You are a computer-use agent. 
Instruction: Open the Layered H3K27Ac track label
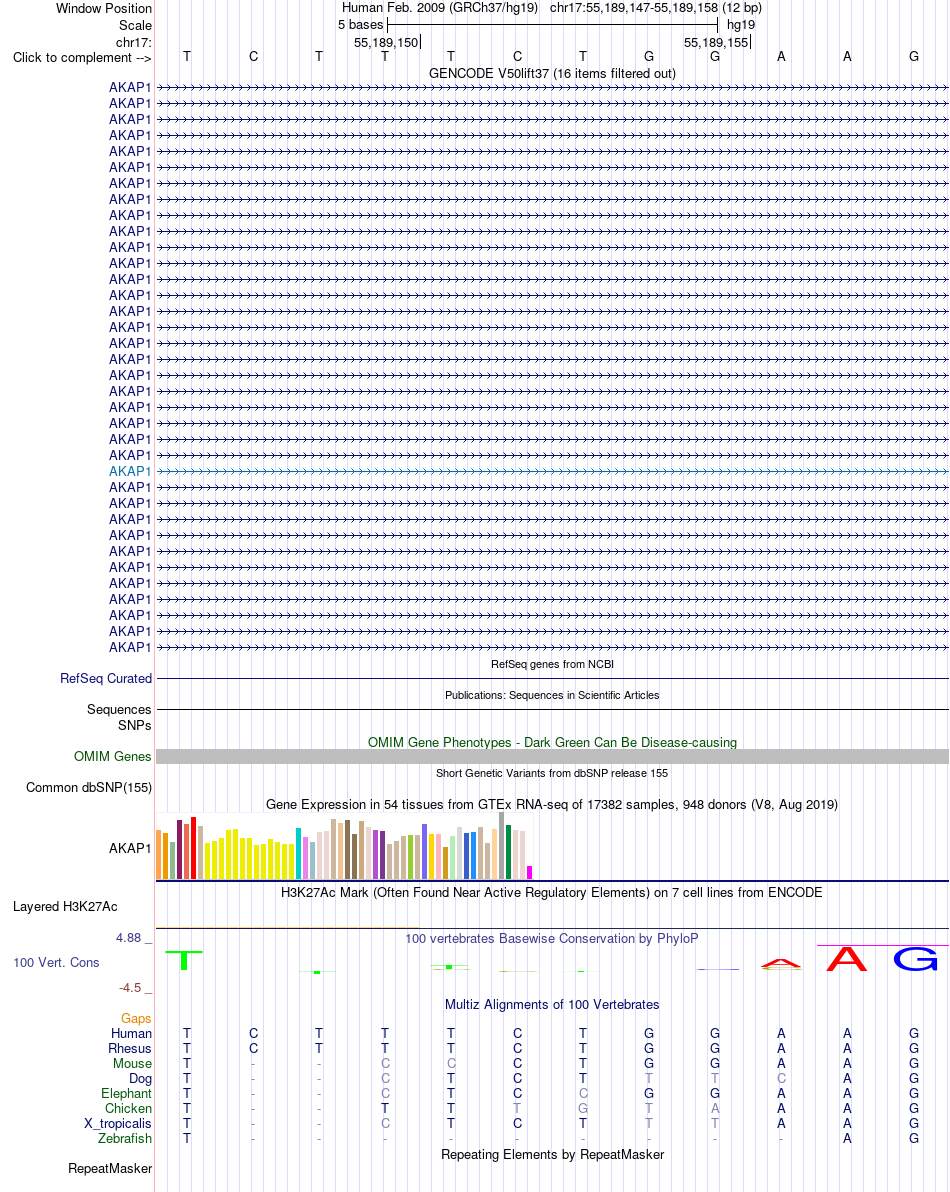point(65,906)
